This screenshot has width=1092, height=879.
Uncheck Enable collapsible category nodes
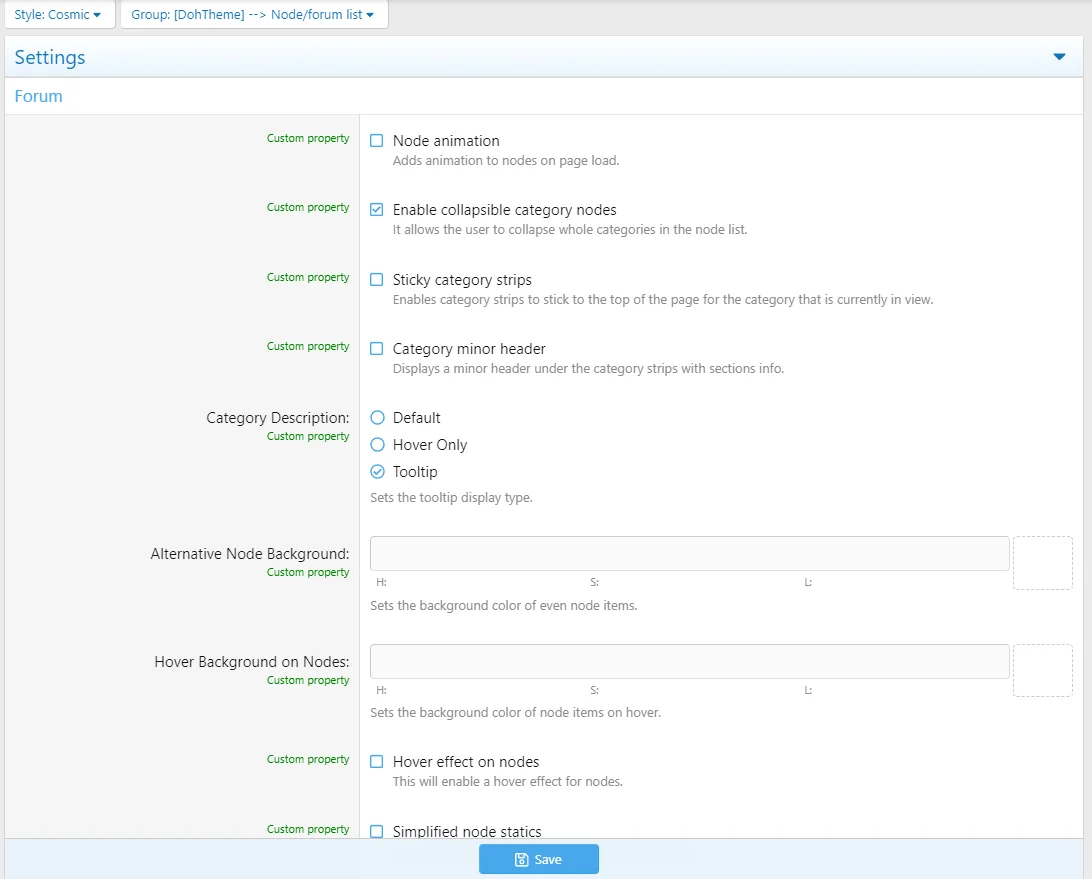(x=377, y=210)
